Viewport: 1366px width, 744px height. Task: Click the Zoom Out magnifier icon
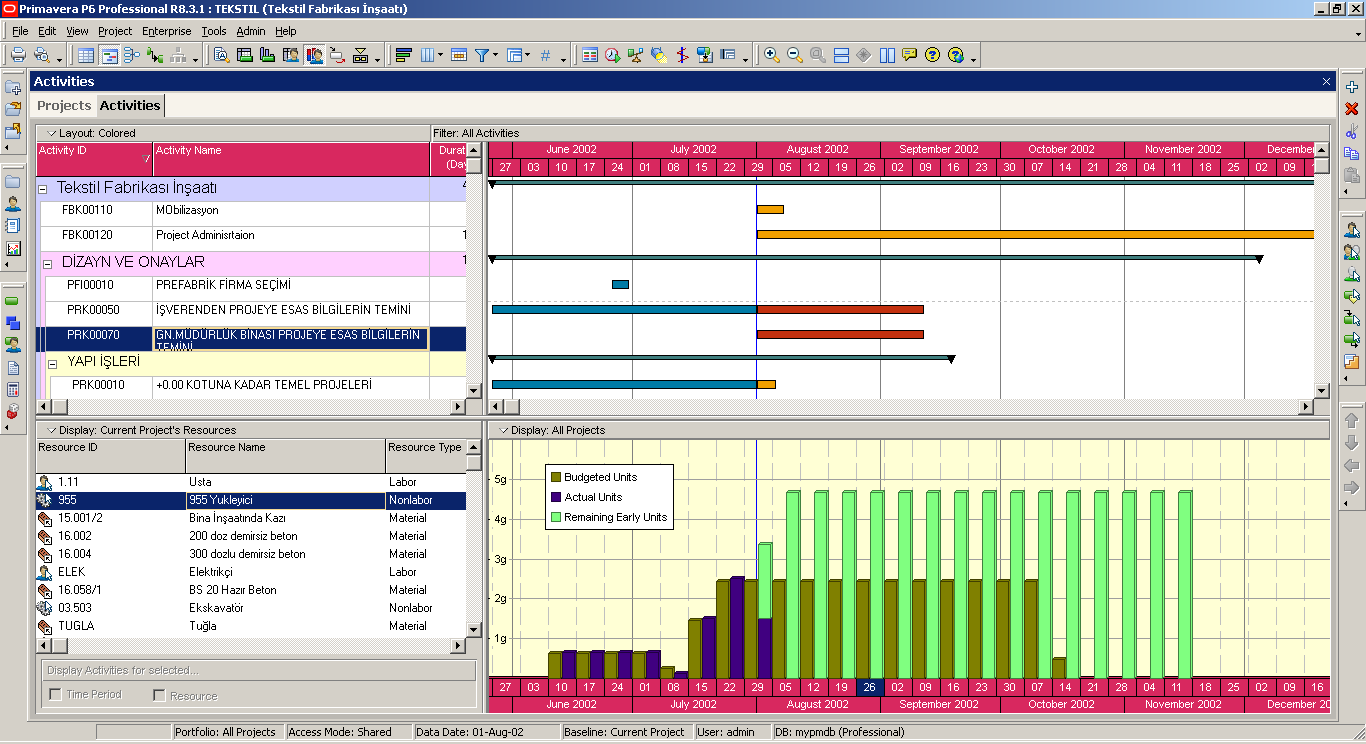[x=795, y=55]
